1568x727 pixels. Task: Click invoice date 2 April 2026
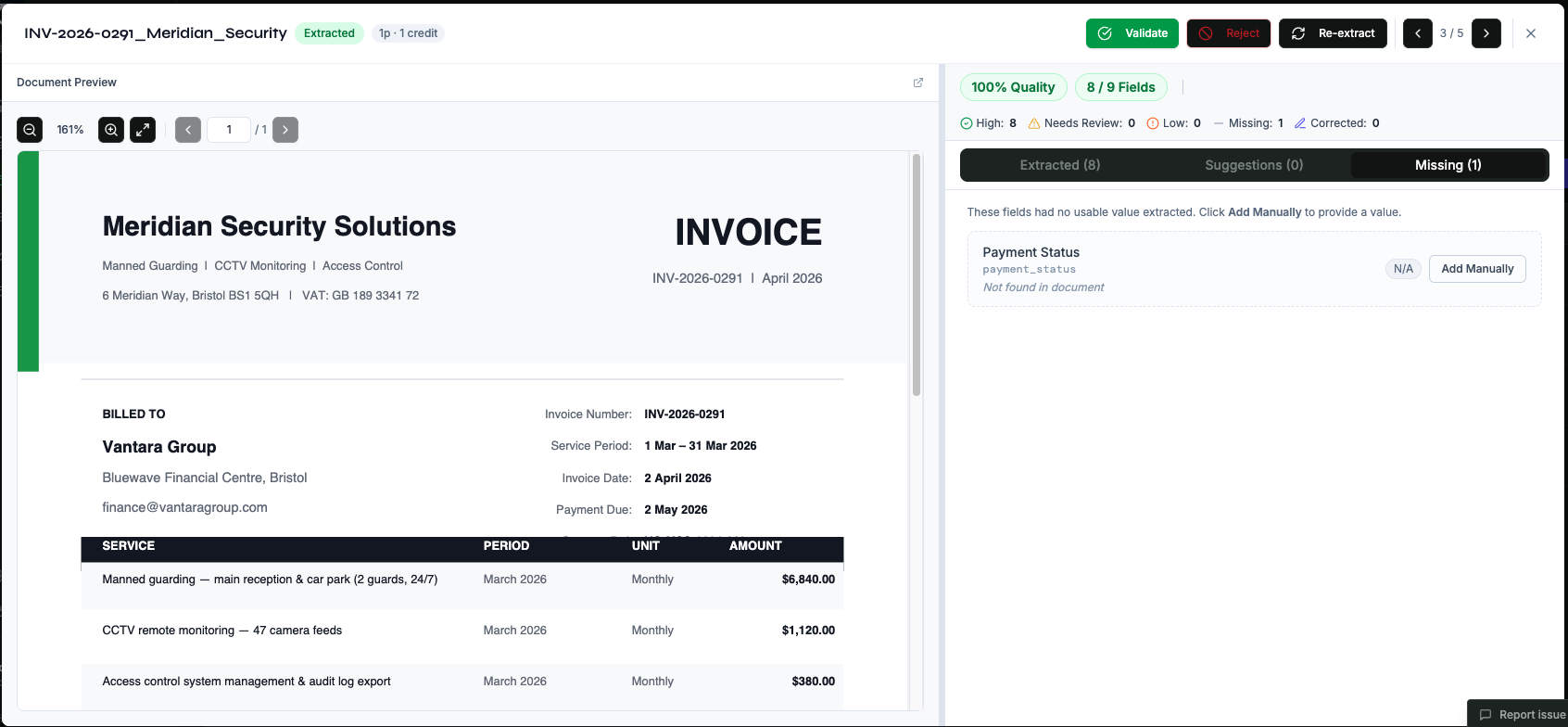pos(678,478)
